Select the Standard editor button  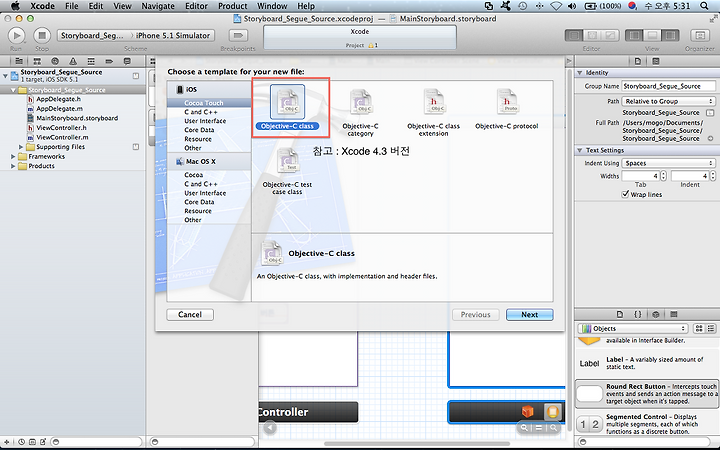click(x=574, y=35)
